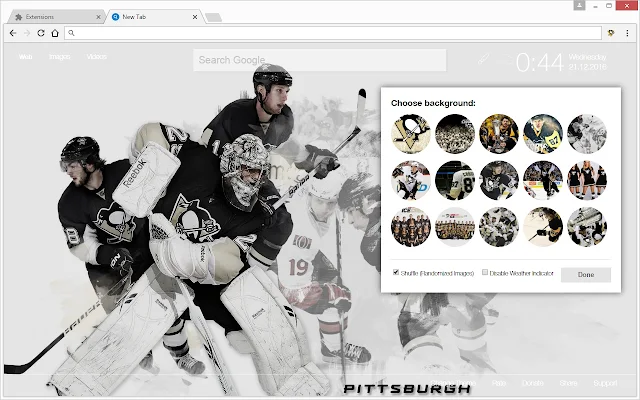The height and width of the screenshot is (400, 640).
Task: Open the home page via house icon
Action: click(55, 33)
